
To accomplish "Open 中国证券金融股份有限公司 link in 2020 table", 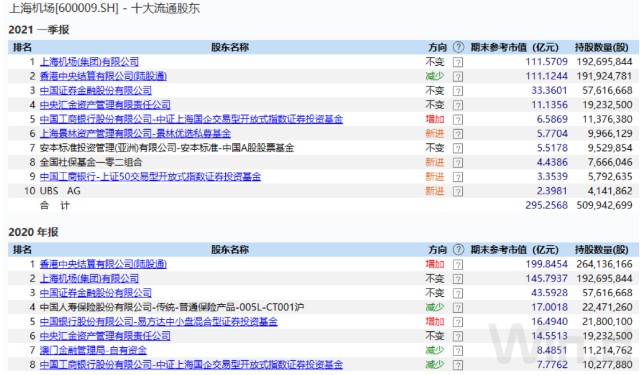I will click(96, 293).
